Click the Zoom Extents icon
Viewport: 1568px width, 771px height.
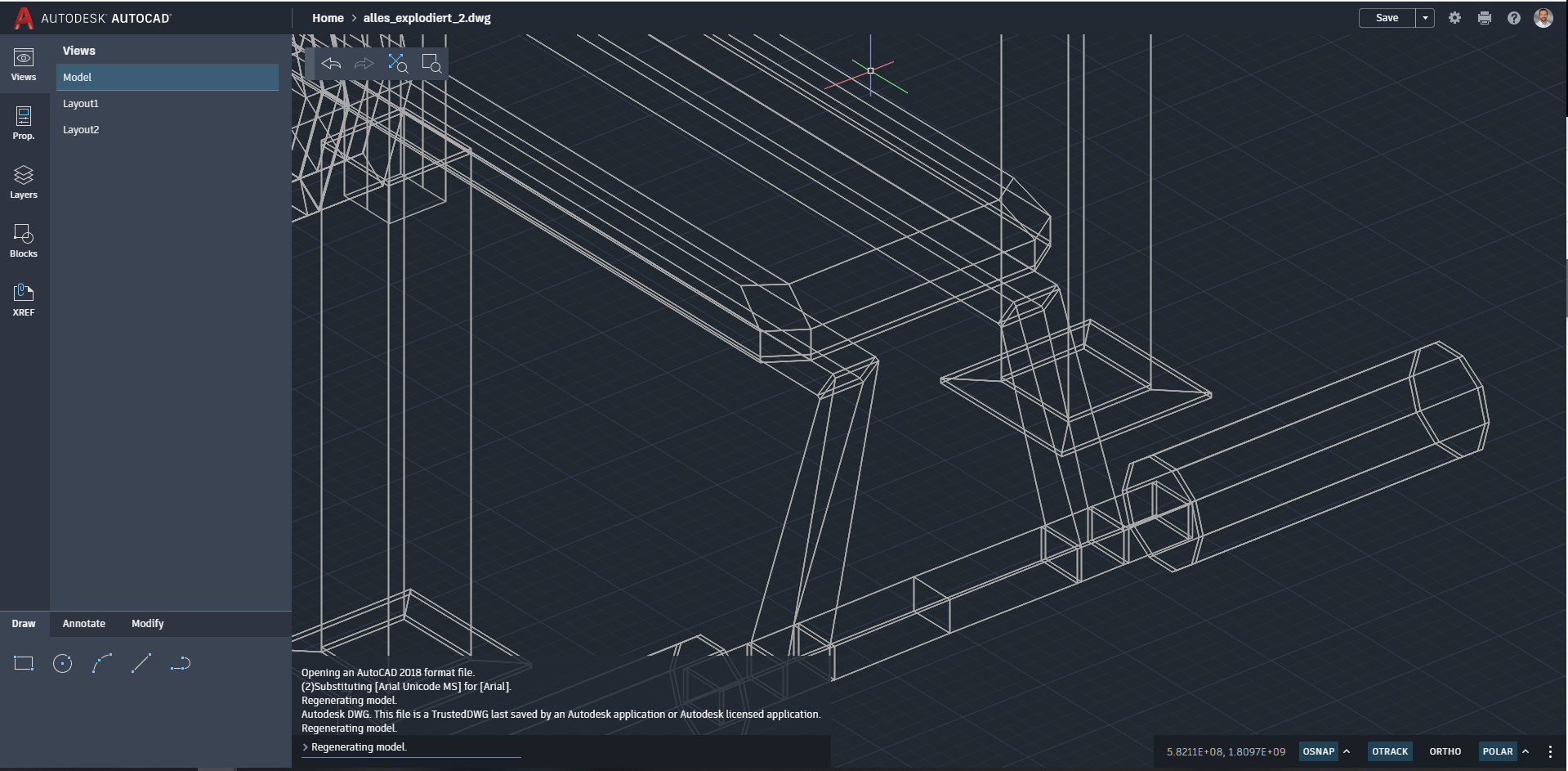coord(397,63)
